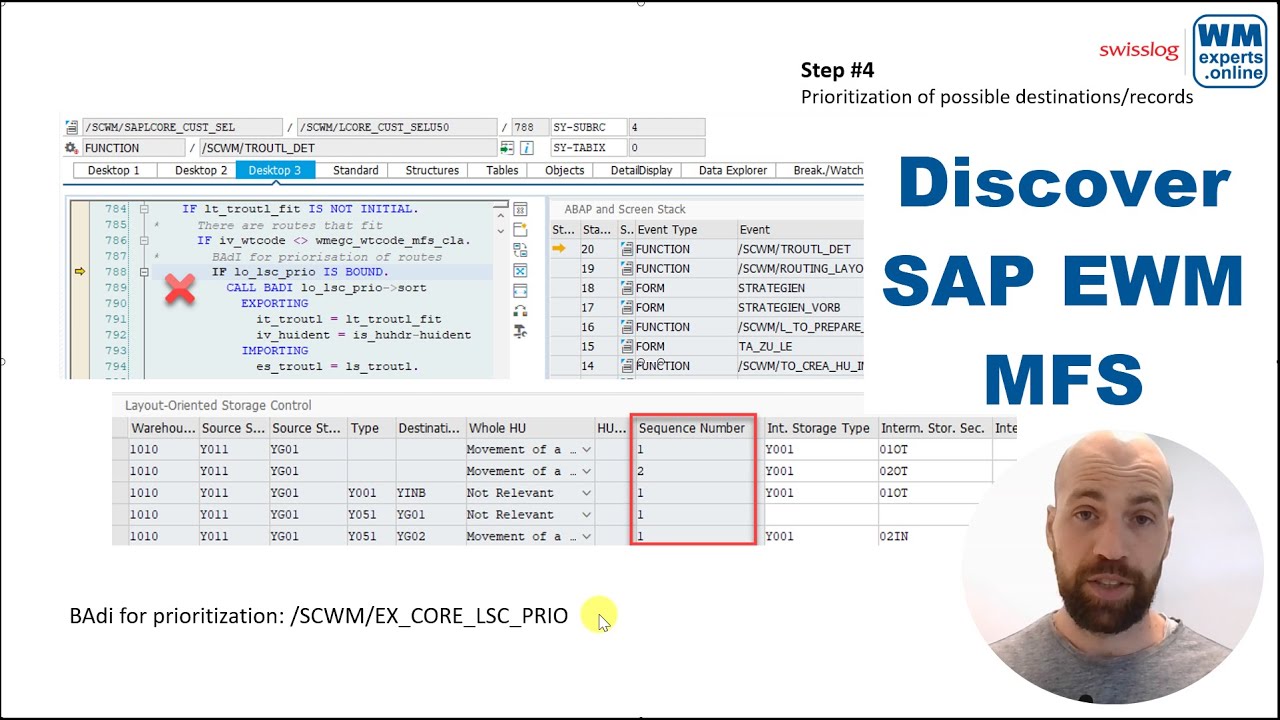The width and height of the screenshot is (1280, 720).
Task: Click the FUNCTION icon in stack row 20
Action: [x=626, y=249]
